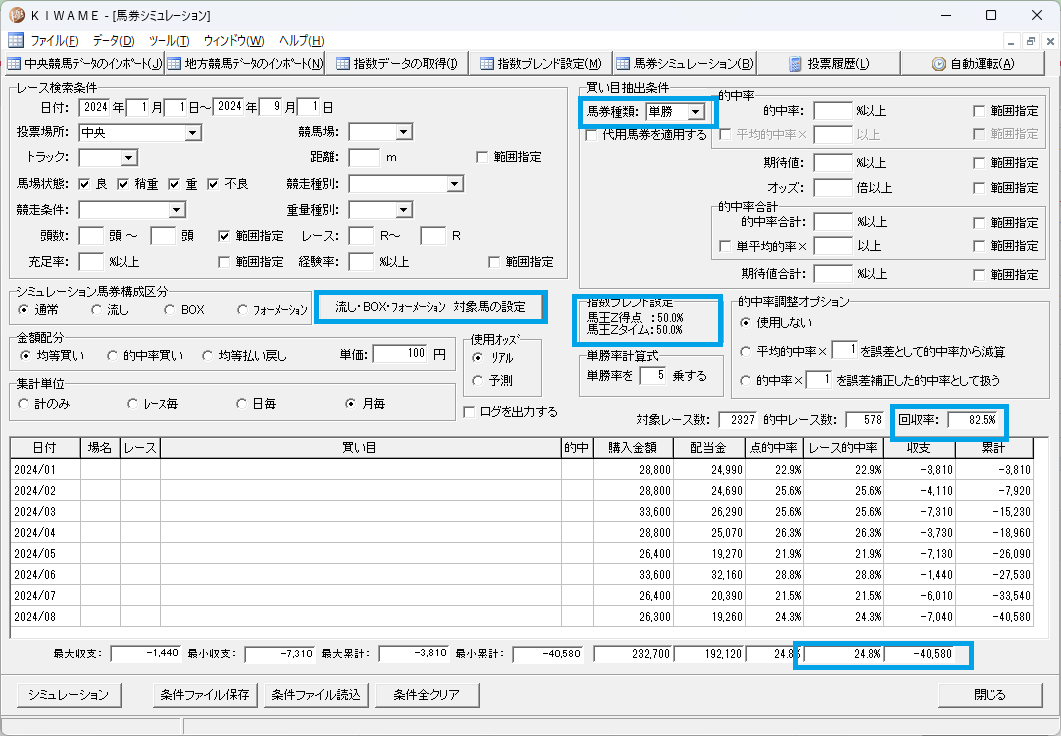Click the 購入金額 column header

[633, 448]
